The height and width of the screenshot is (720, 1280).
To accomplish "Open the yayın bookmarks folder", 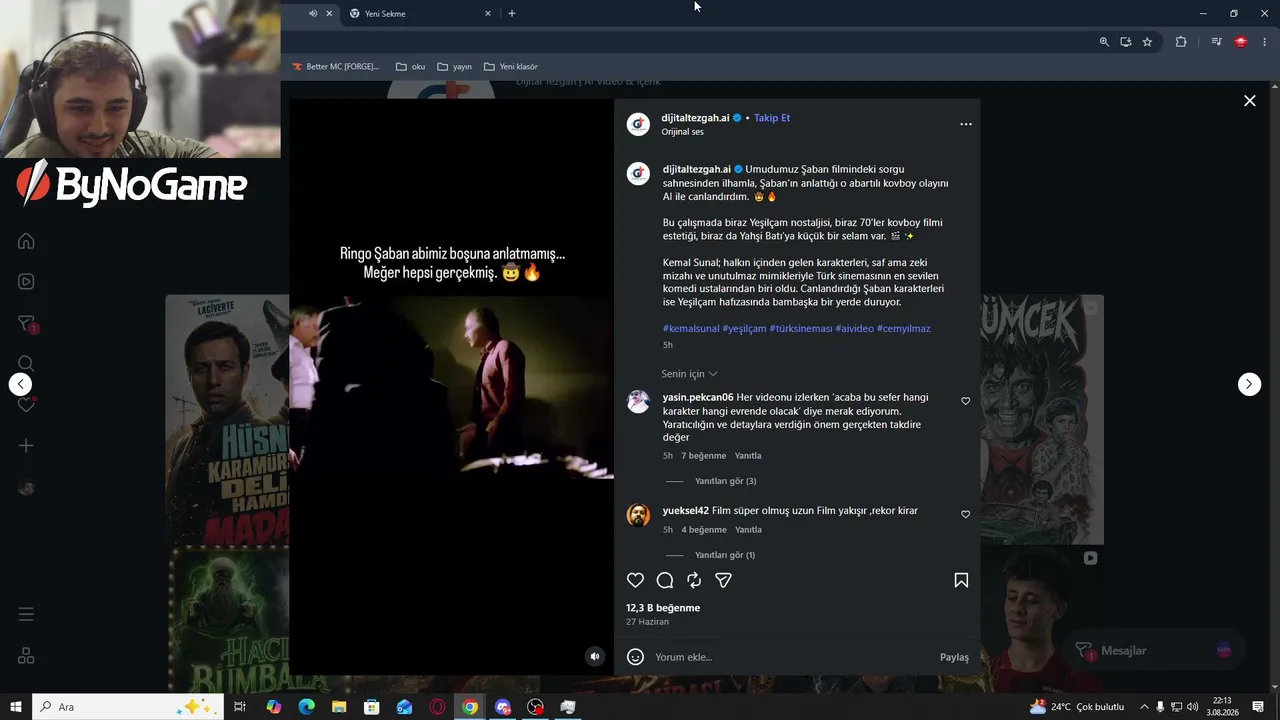I will pos(454,67).
